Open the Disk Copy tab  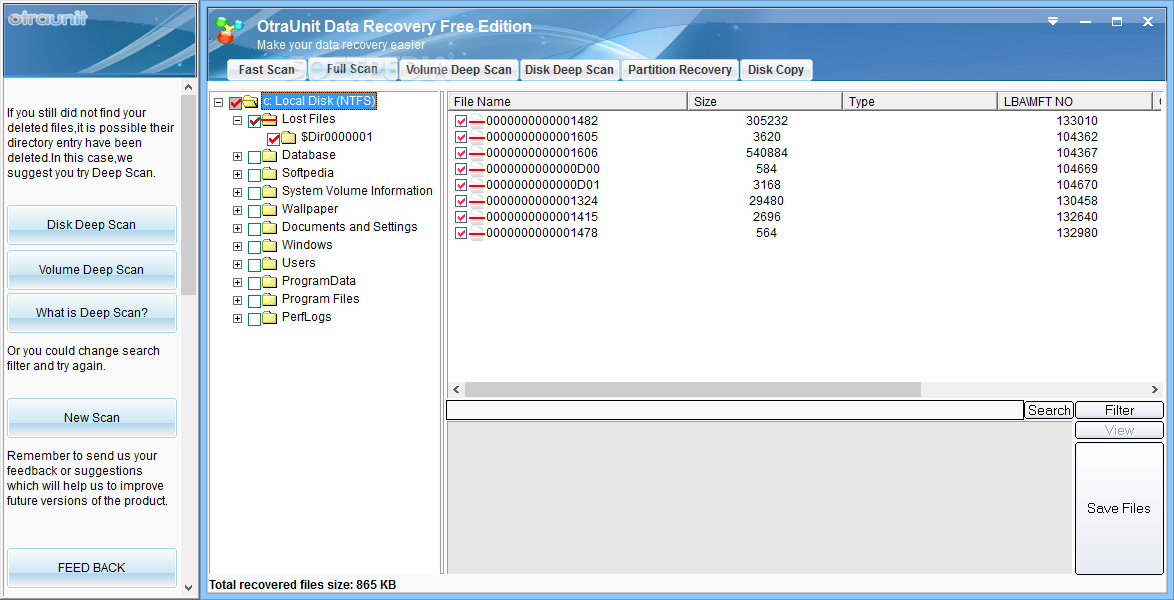tap(776, 70)
